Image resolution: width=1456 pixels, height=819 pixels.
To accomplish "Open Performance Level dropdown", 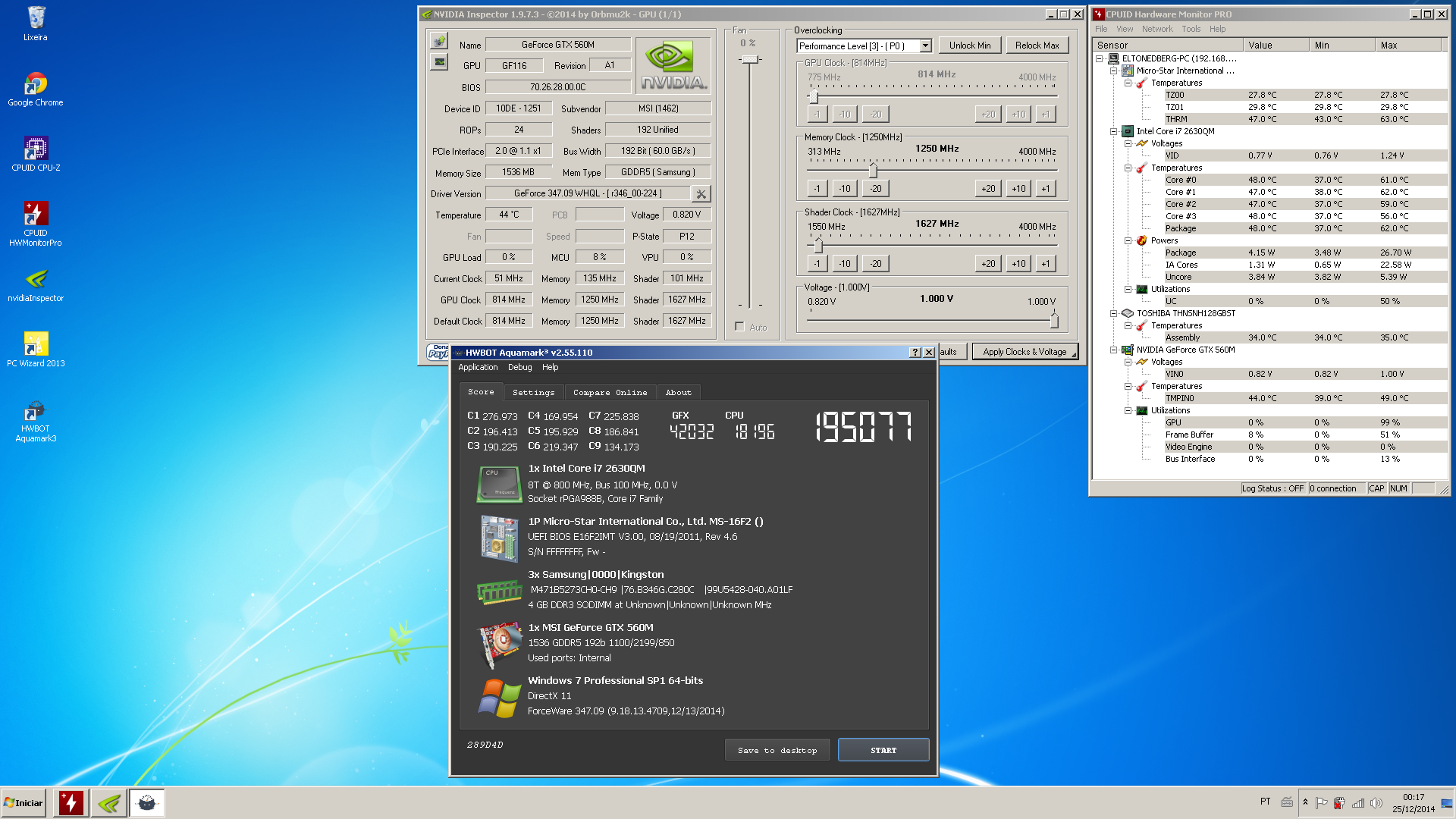I will [x=925, y=46].
